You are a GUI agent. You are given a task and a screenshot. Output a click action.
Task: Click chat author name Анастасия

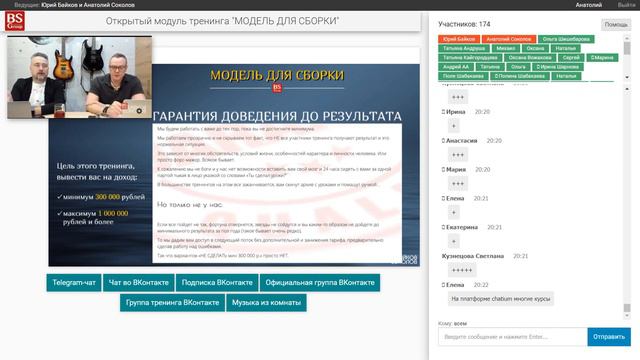tap(462, 140)
